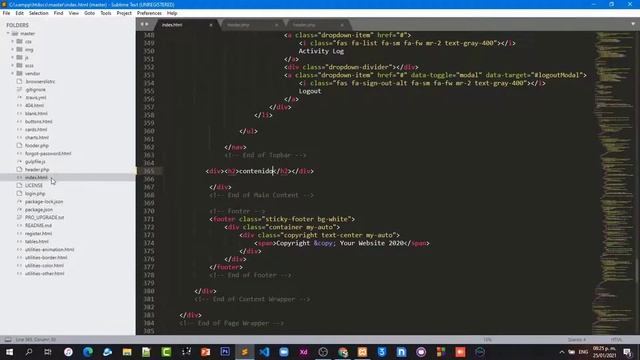Open charts.html in the sidebar
This screenshot has height=360, width=640.
37,138
